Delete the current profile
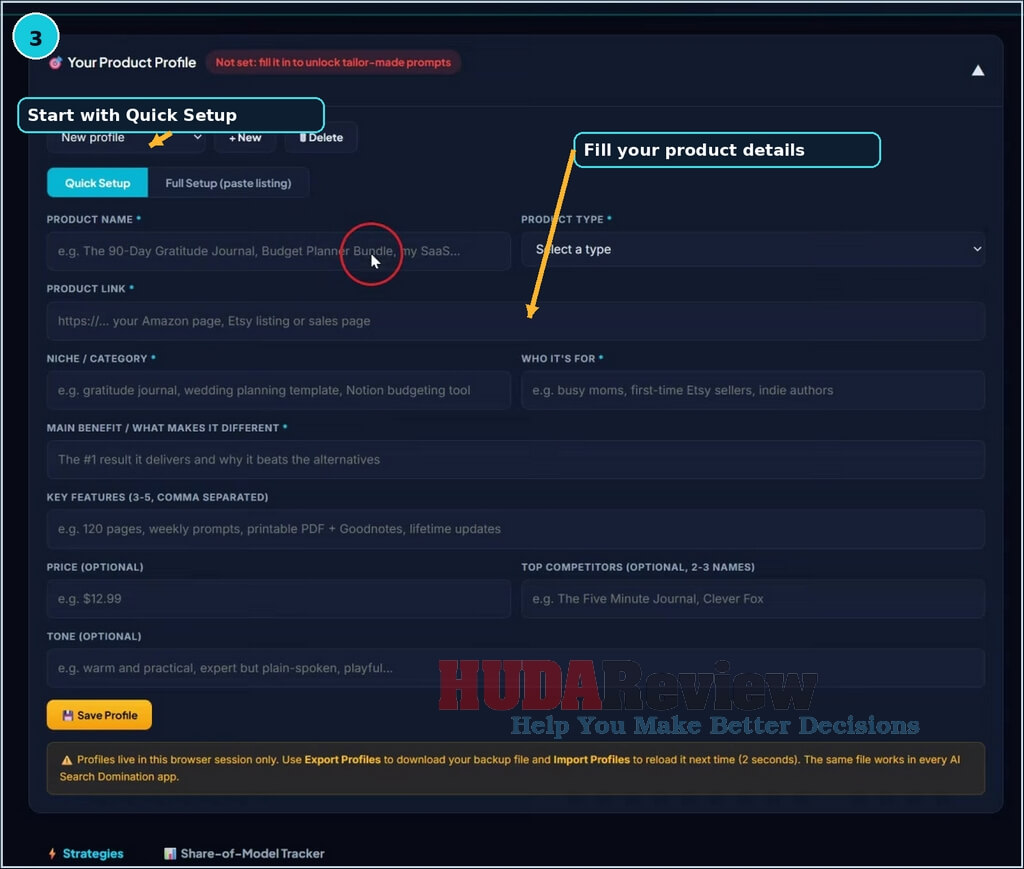The height and width of the screenshot is (869, 1024). coord(321,138)
